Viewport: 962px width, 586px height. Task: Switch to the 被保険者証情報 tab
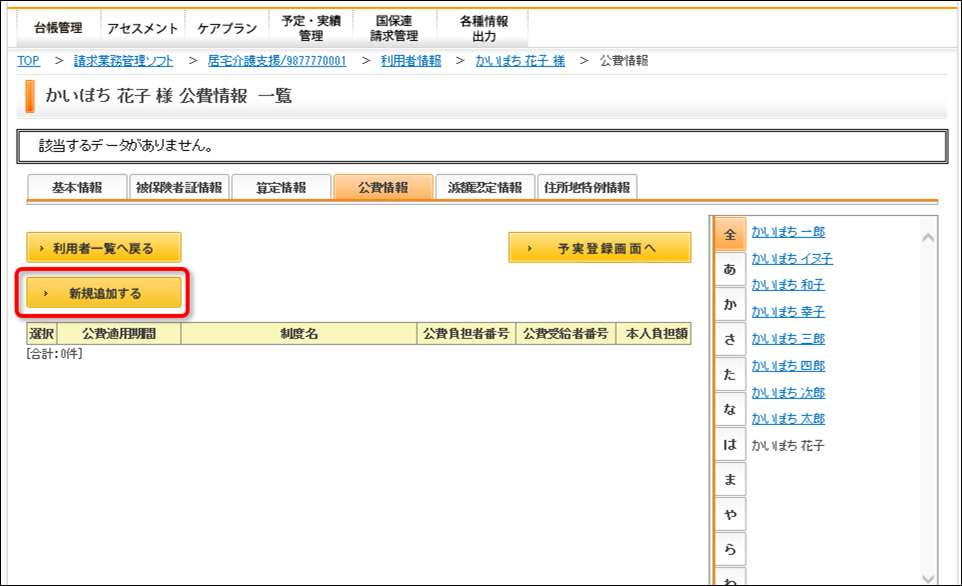[x=179, y=187]
